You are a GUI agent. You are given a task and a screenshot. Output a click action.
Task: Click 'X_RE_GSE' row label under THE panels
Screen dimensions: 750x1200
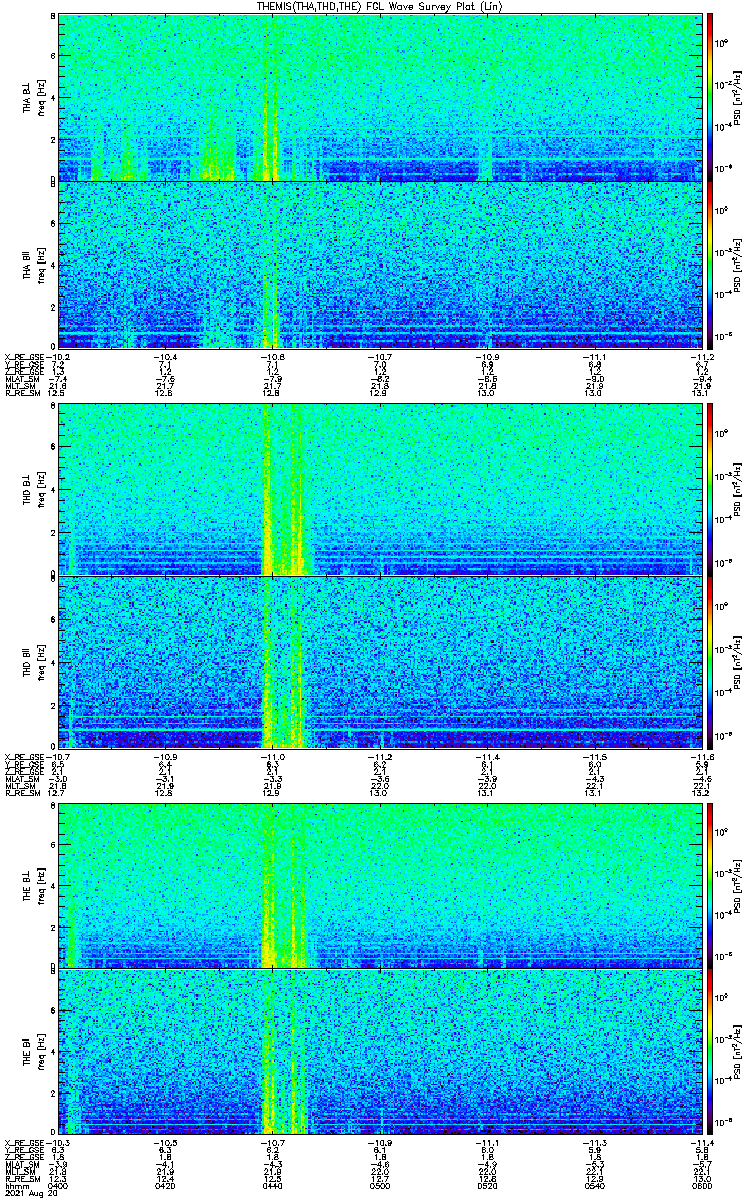22,1144
